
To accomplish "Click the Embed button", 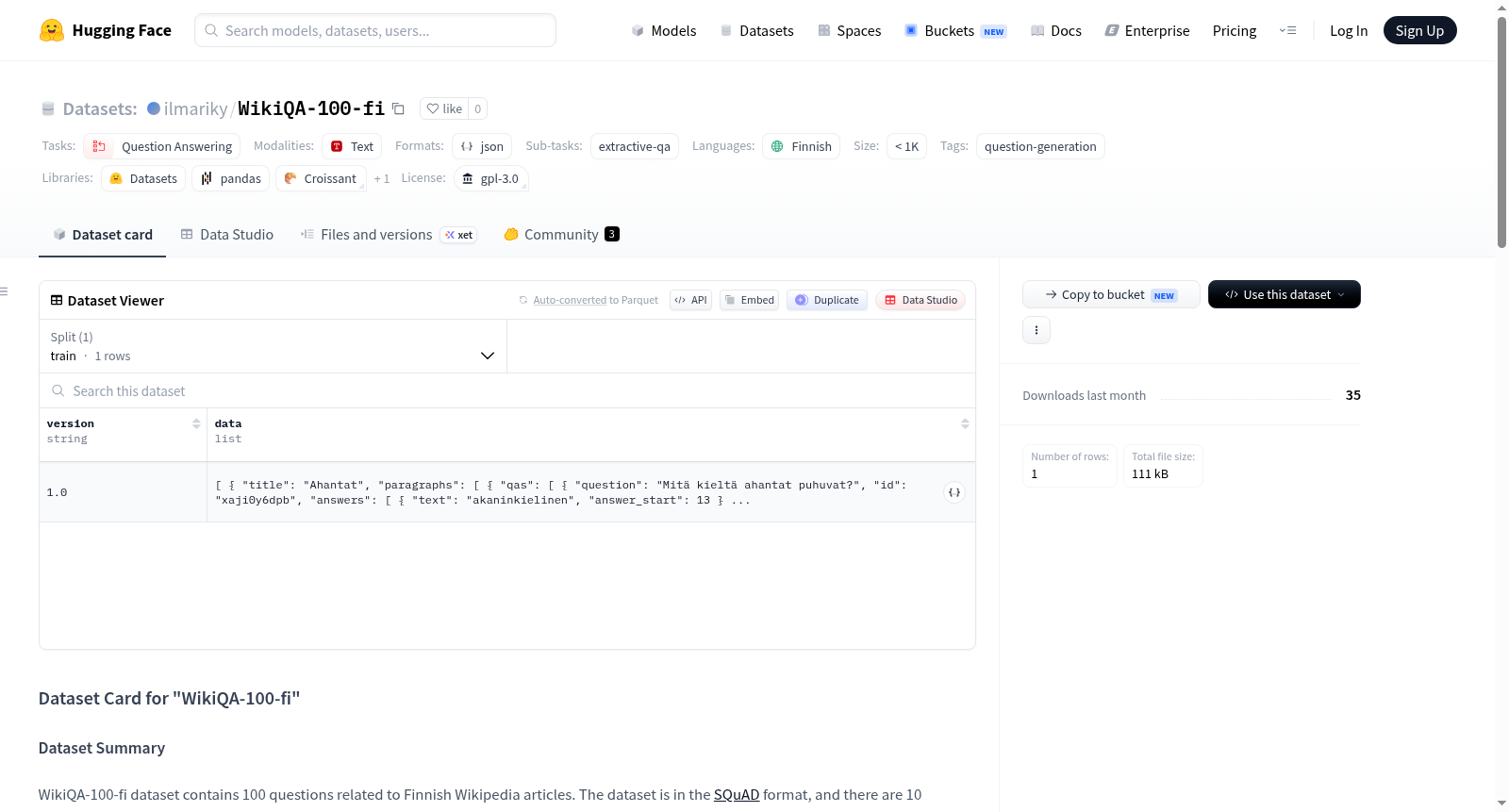I will tap(749, 300).
